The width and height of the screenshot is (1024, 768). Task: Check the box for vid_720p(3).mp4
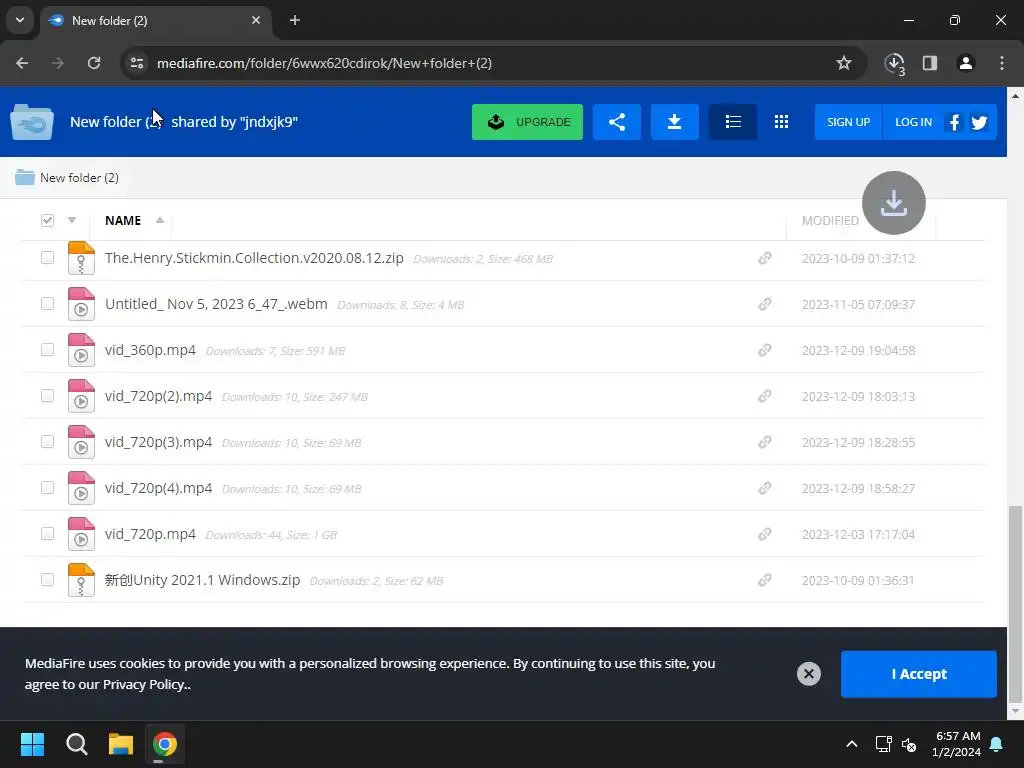pyautogui.click(x=47, y=442)
